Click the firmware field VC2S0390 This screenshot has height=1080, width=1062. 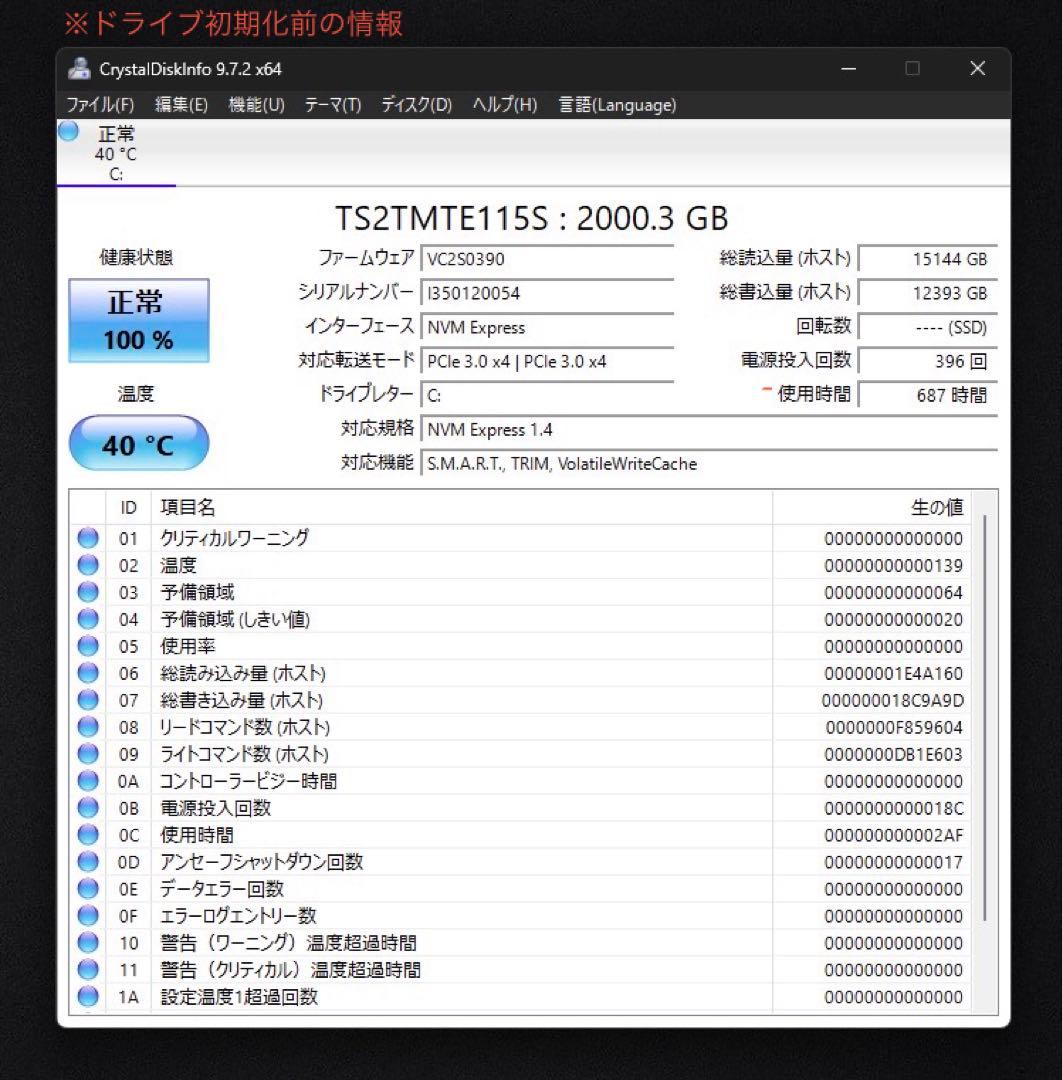point(547,259)
